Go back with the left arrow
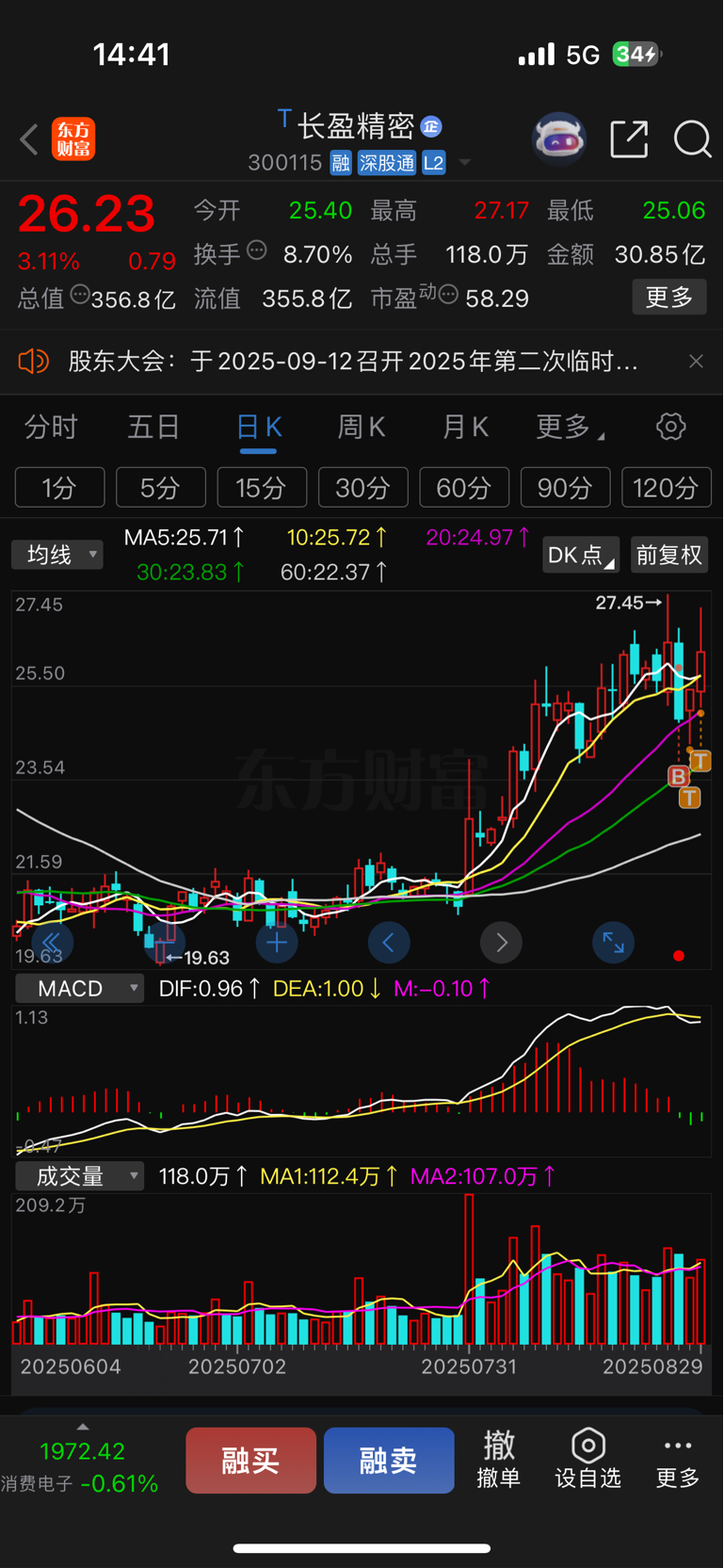The height and width of the screenshot is (1568, 724). click(x=29, y=139)
